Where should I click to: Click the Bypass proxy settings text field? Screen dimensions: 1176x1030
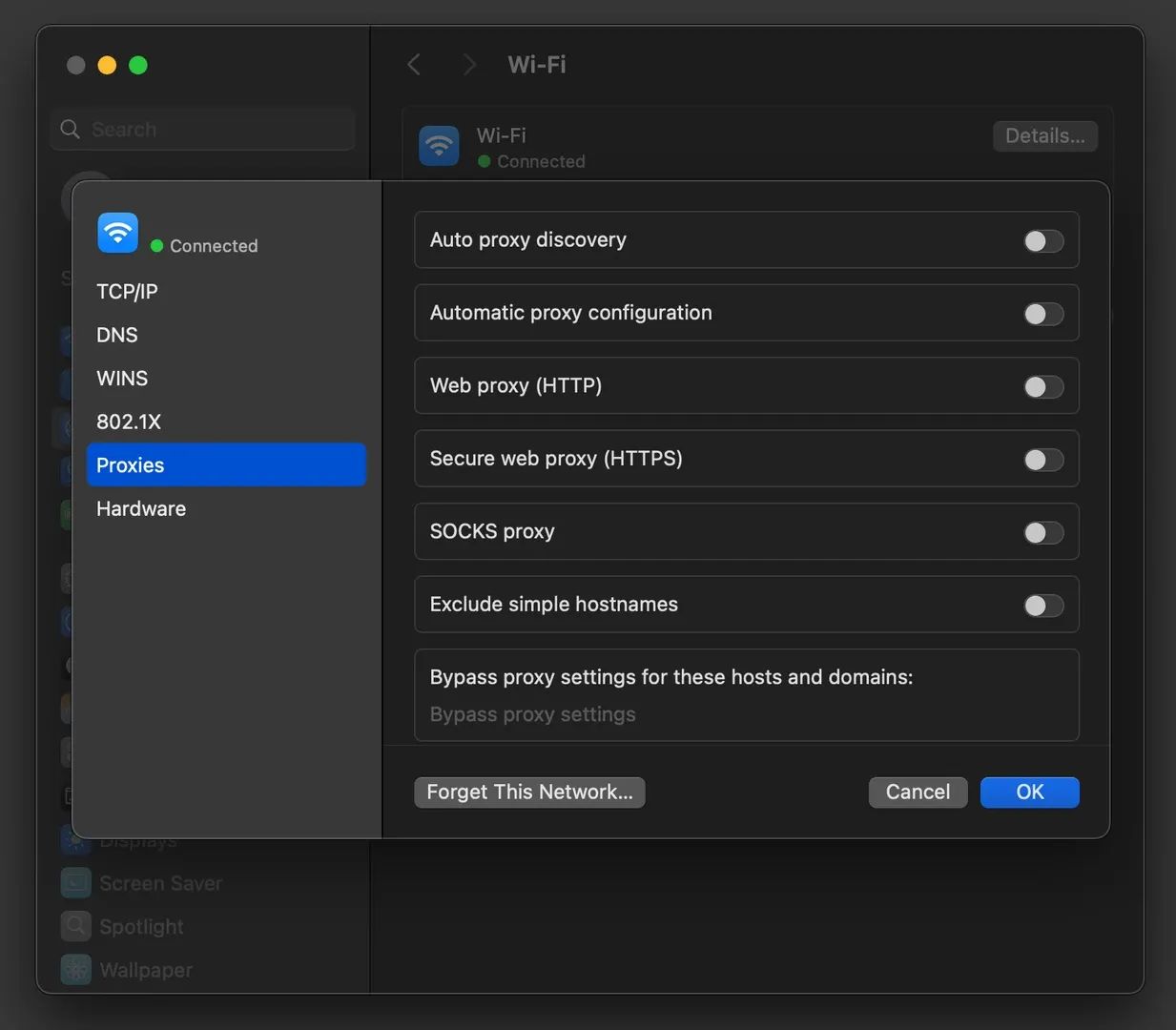click(746, 714)
